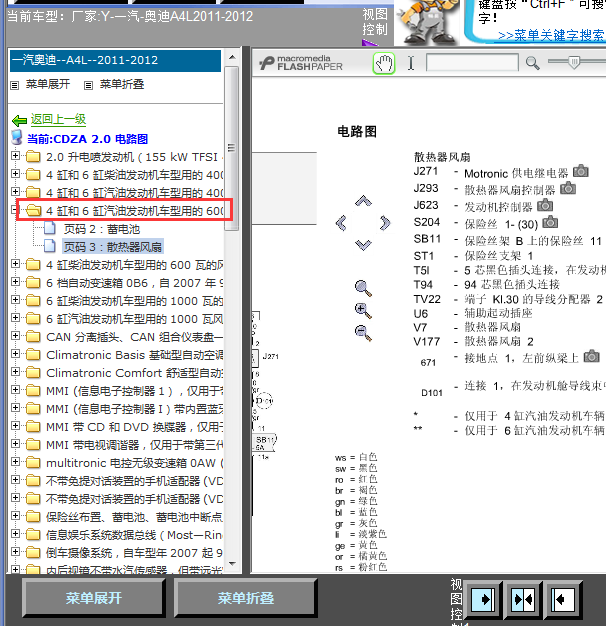Screen dimensions: 606x626
Task: Click the 视图控制 label at top
Action: tap(375, 22)
